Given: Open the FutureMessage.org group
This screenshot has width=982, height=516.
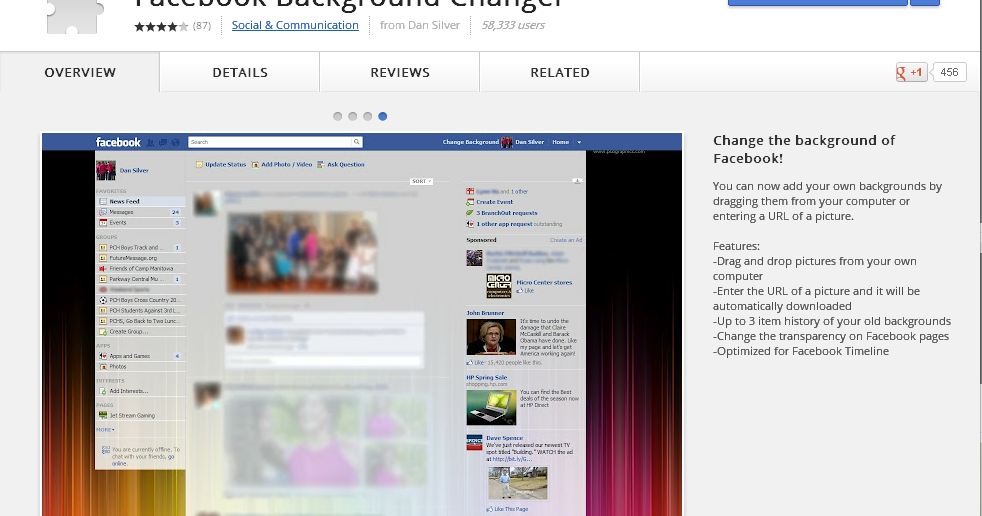Looking at the screenshot, I should click(x=140, y=258).
